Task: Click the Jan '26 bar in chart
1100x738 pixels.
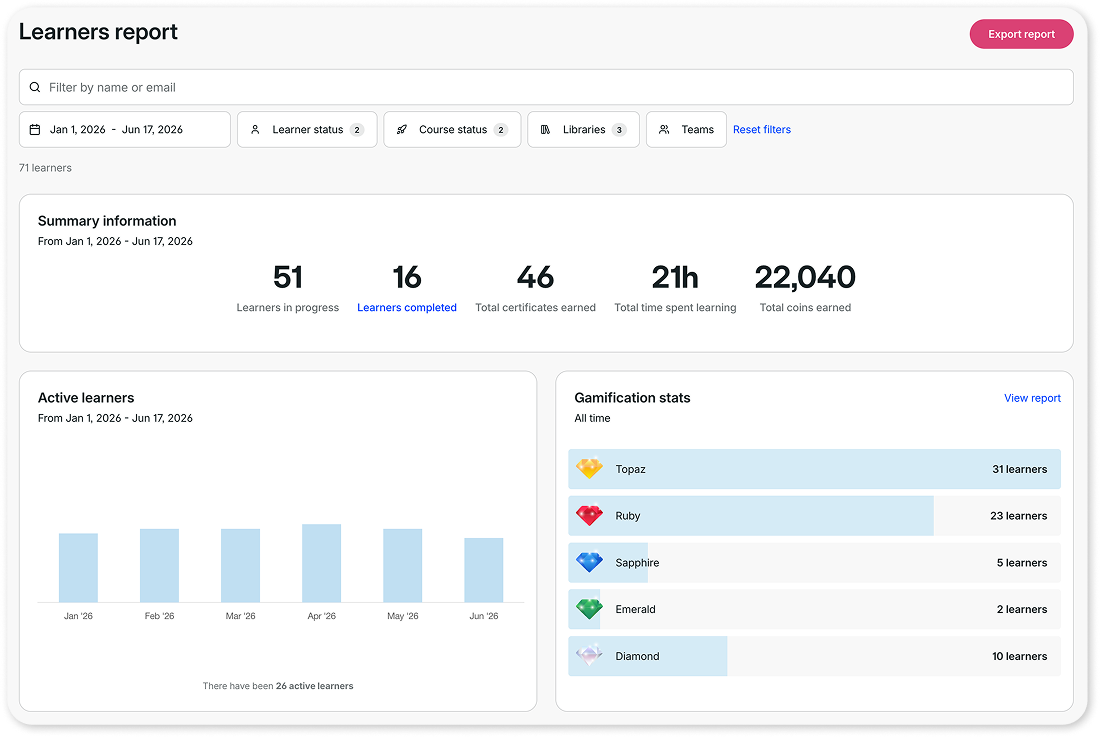Action: [x=78, y=568]
